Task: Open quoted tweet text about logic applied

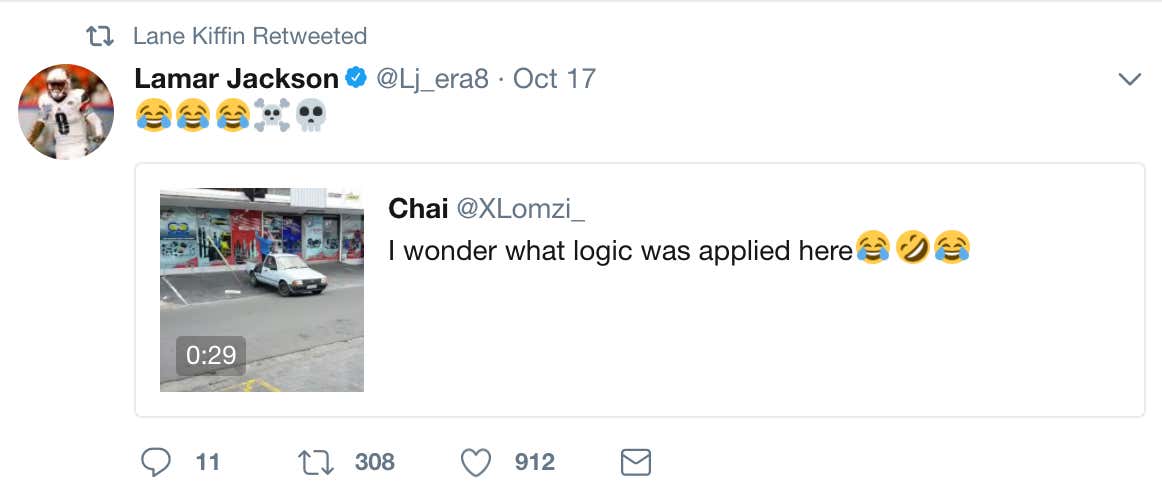Action: [x=620, y=250]
